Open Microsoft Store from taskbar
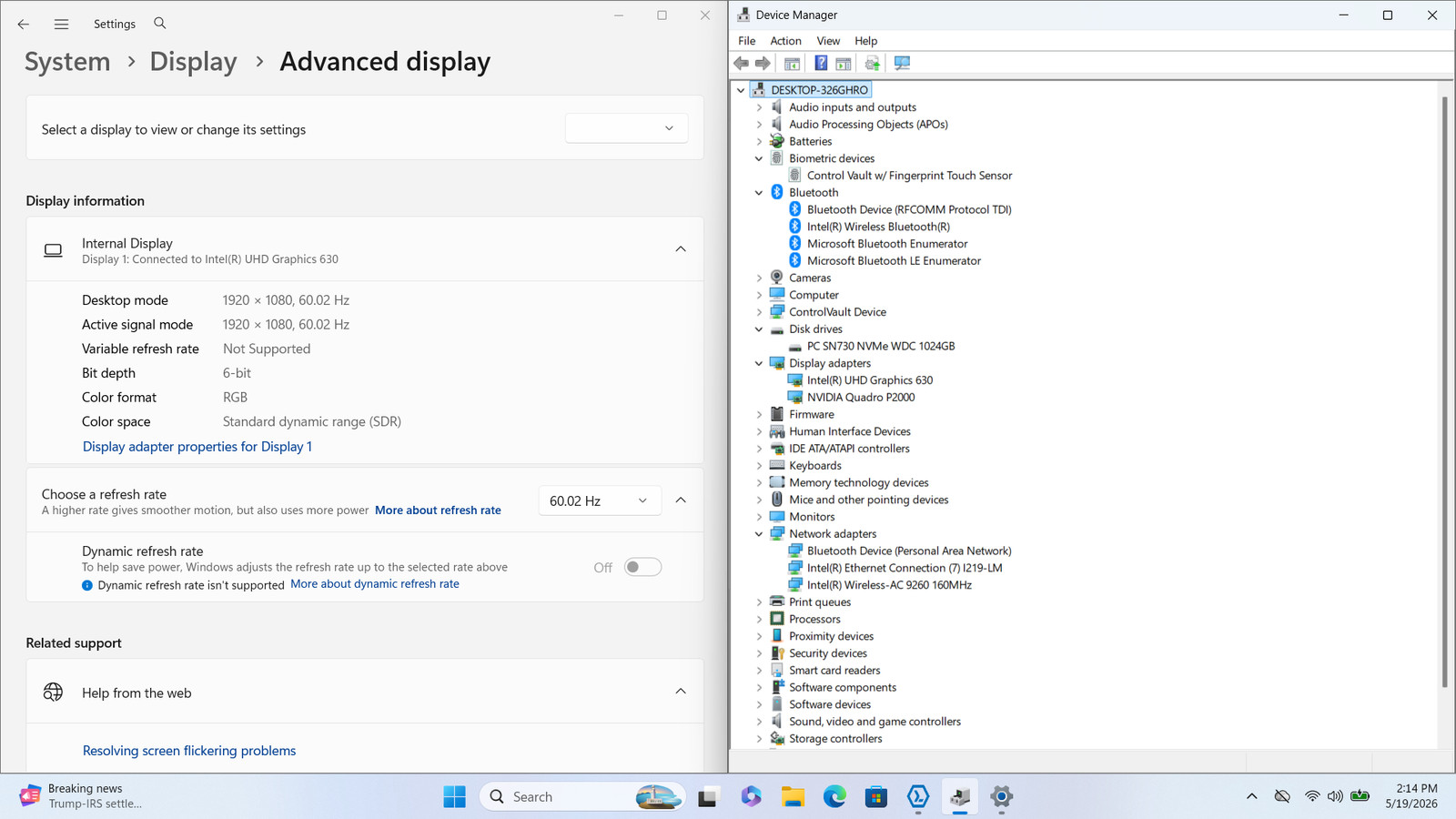 [875, 796]
